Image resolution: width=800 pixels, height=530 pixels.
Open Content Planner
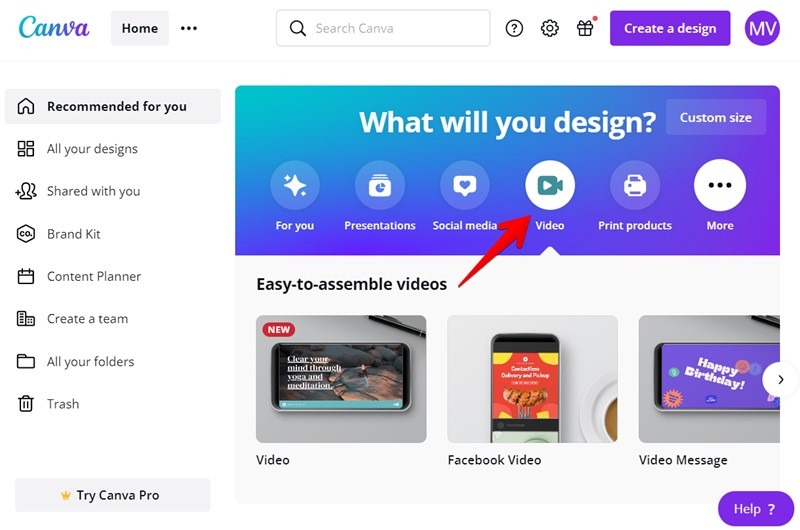coord(79,276)
